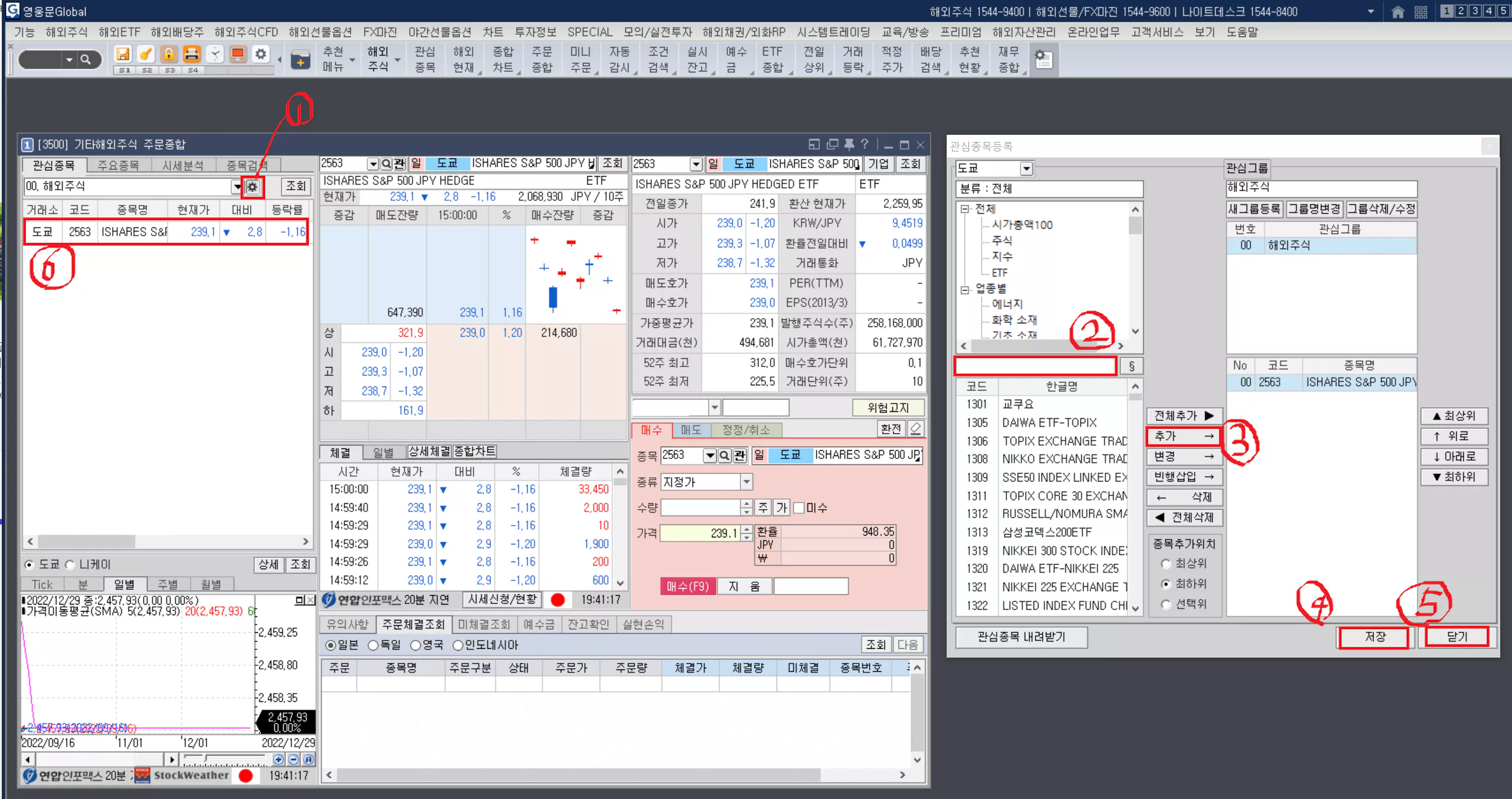Screen dimensions: 1512x799
Task: Select the 영국 radio button
Action: [416, 645]
